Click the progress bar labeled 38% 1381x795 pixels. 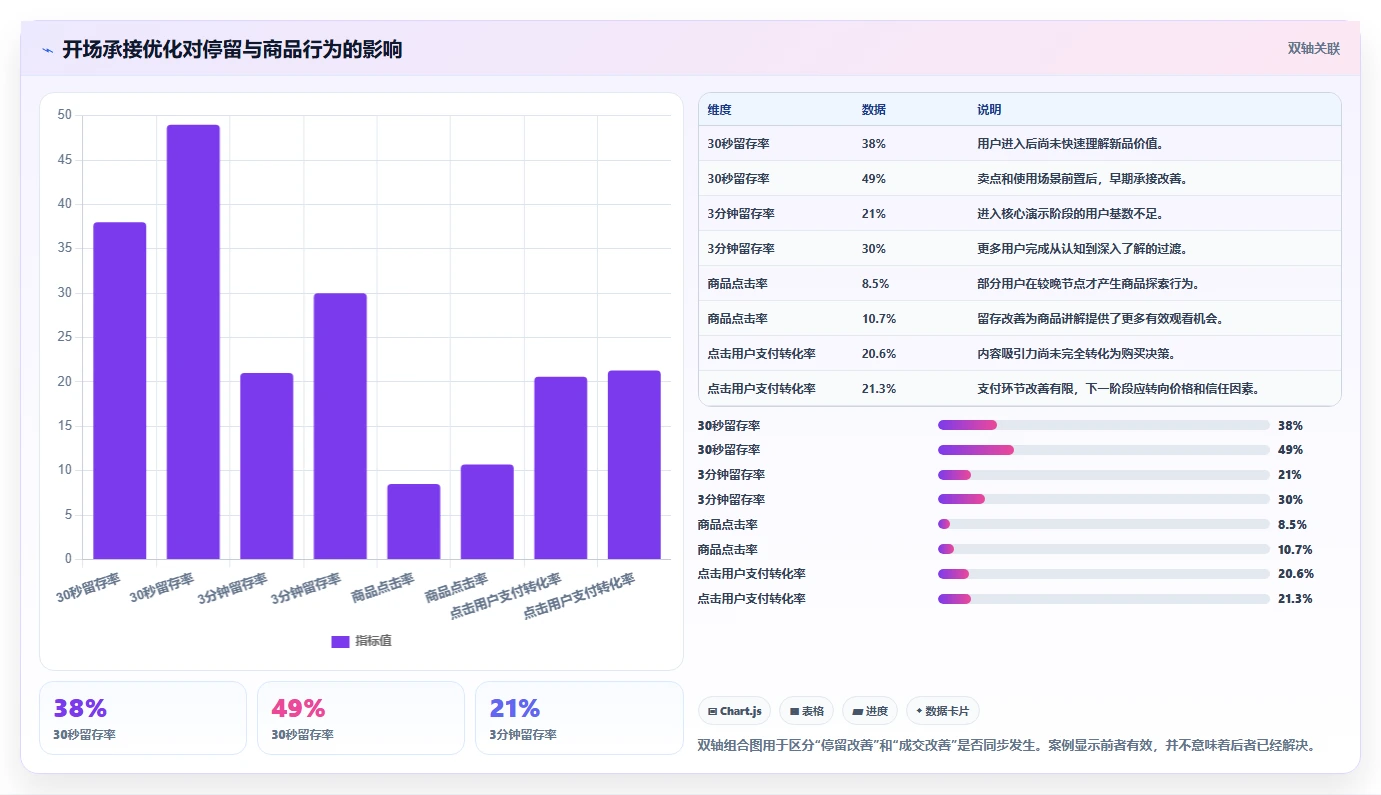[1104, 425]
